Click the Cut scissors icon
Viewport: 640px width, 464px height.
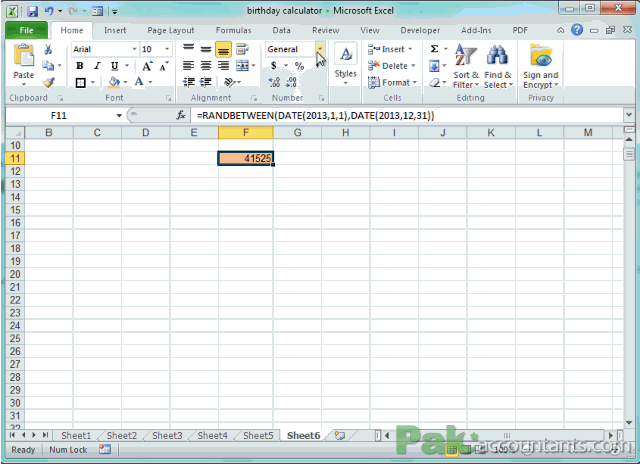(48, 49)
